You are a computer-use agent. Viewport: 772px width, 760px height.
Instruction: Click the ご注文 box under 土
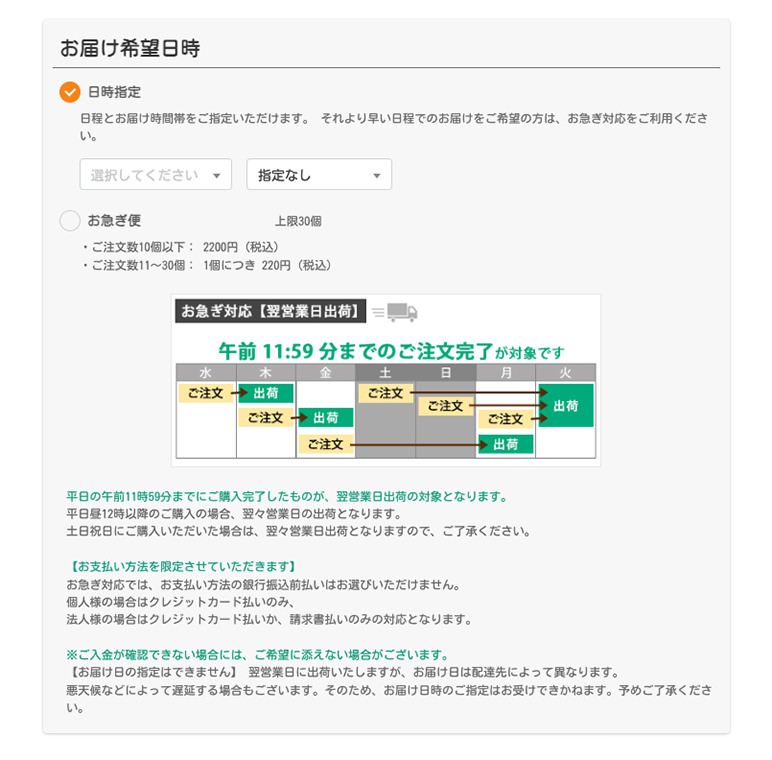pyautogui.click(x=386, y=393)
